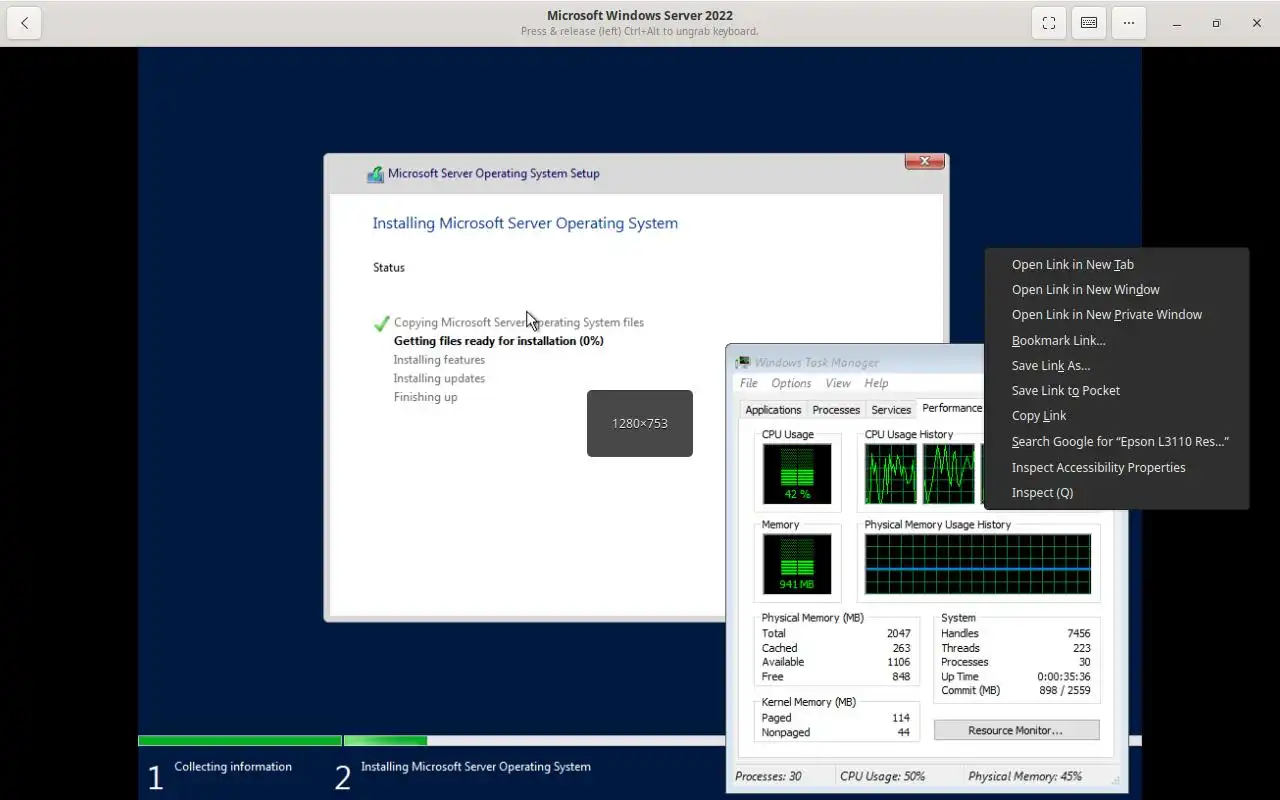
Task: Click 'Installing features' status line
Action: (439, 360)
